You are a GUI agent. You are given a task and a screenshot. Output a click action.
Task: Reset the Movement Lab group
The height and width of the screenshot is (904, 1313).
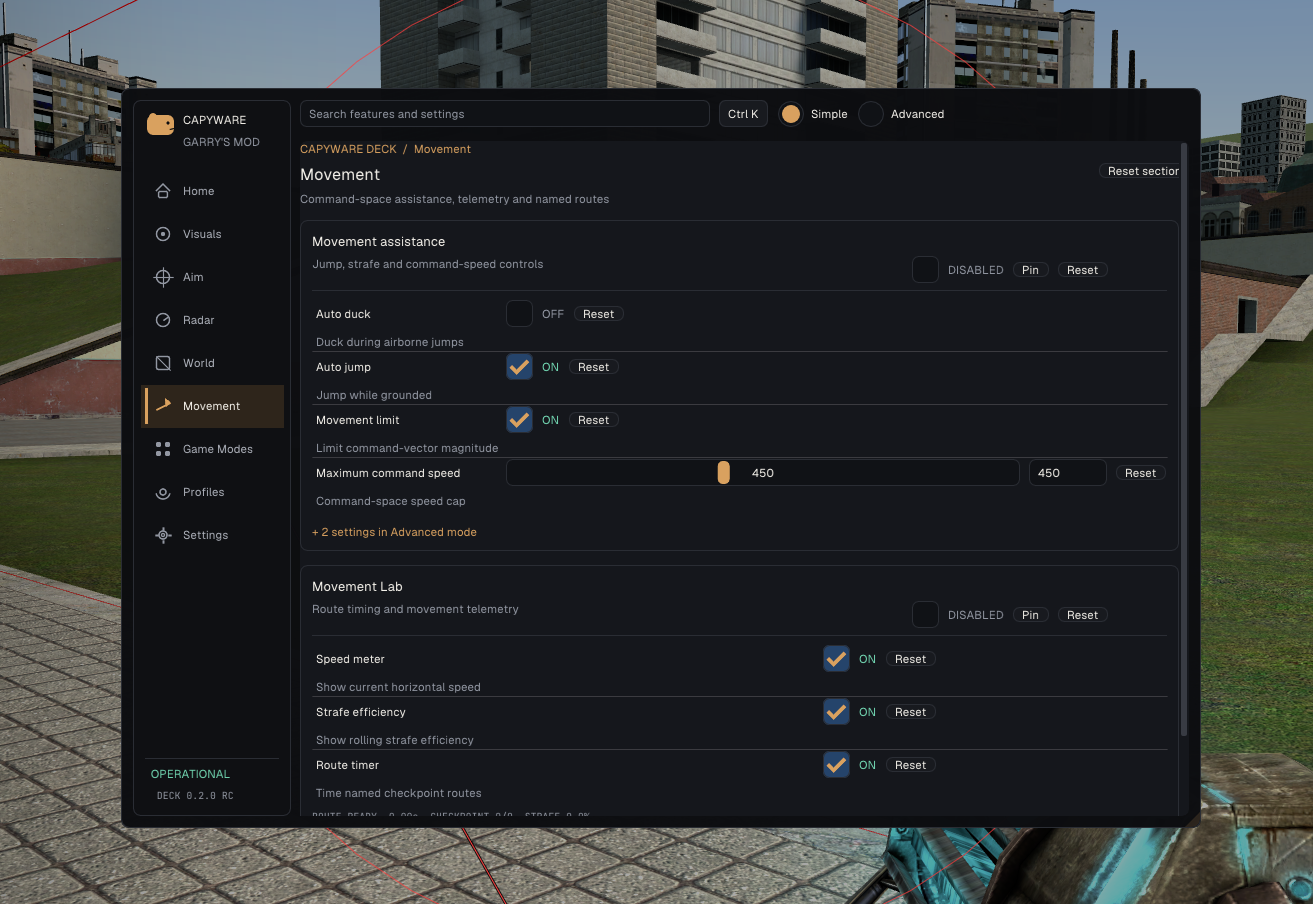click(x=1082, y=615)
